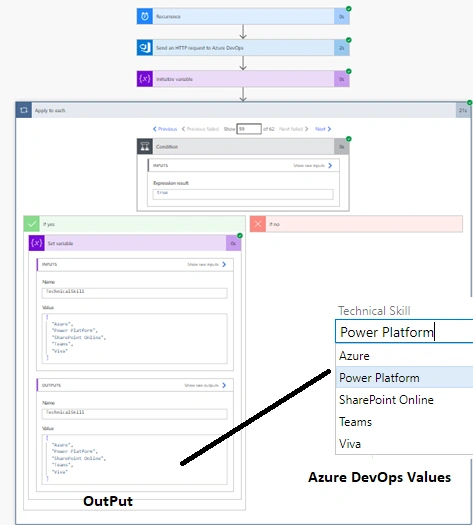473x525 pixels.
Task: Collapse the Condition step header
Action: 243,147
